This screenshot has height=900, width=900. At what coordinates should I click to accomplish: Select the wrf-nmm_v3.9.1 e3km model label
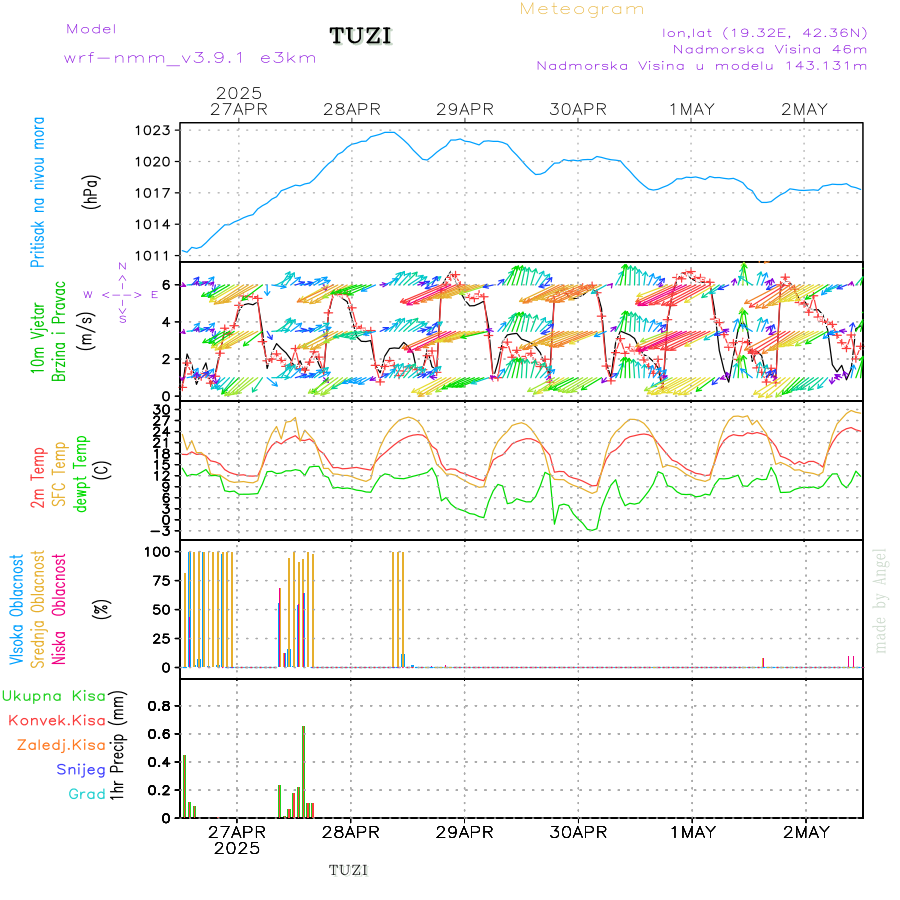(x=190, y=58)
